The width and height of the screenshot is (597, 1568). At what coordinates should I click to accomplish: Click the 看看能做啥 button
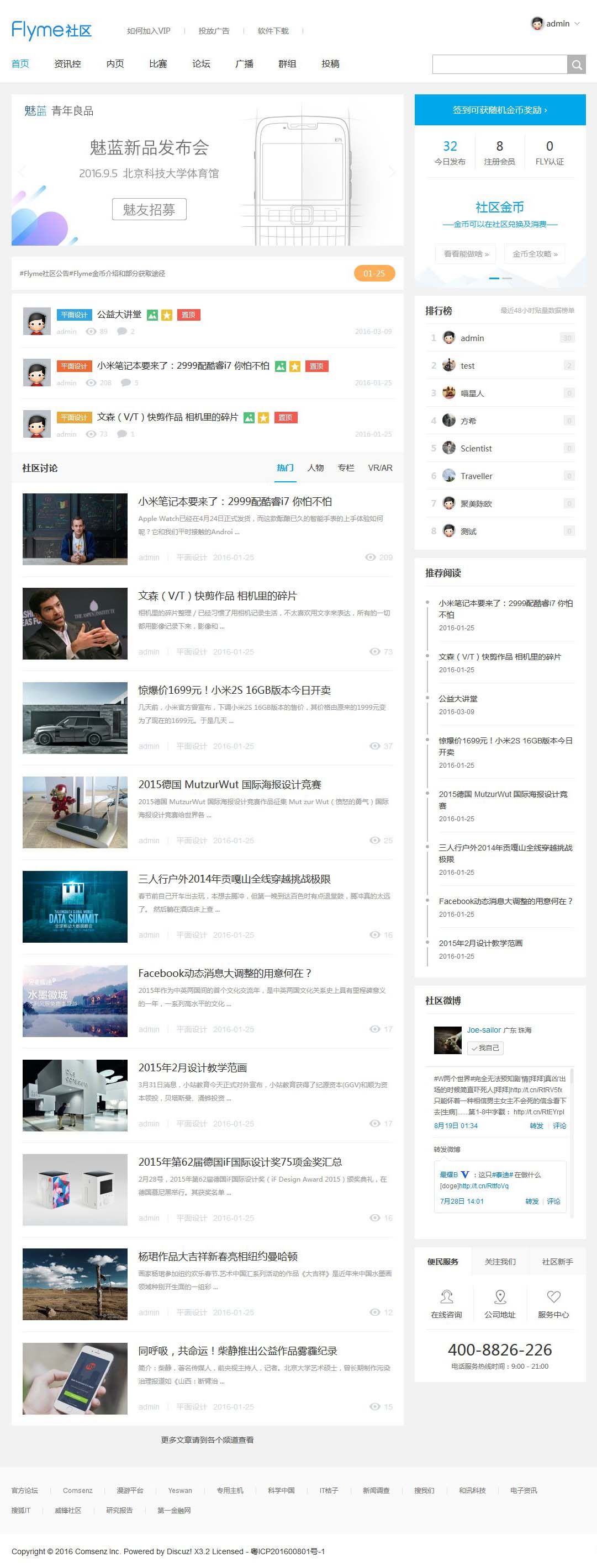466,254
